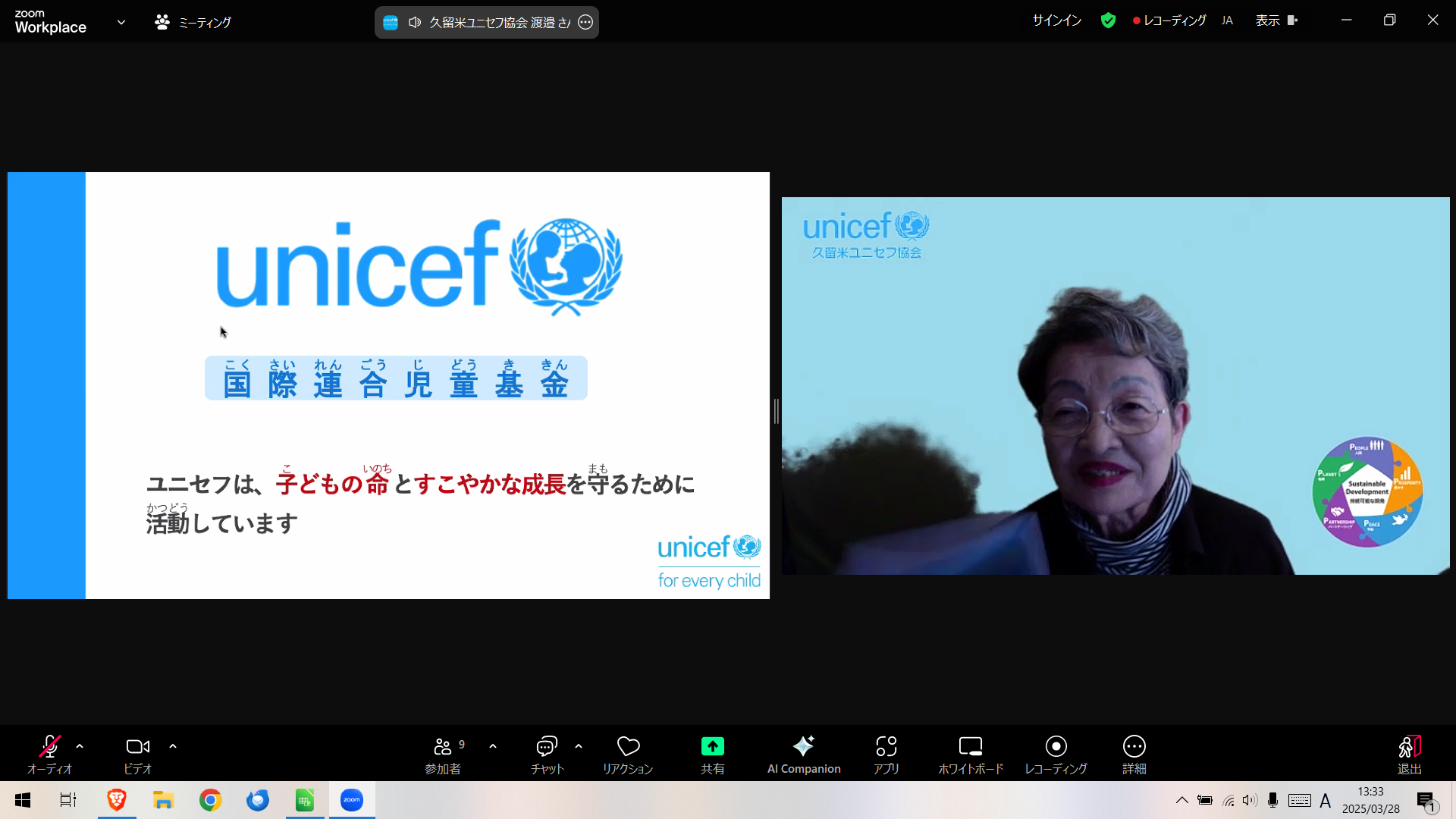Open the ホワイトボード whiteboard

pyautogui.click(x=971, y=755)
